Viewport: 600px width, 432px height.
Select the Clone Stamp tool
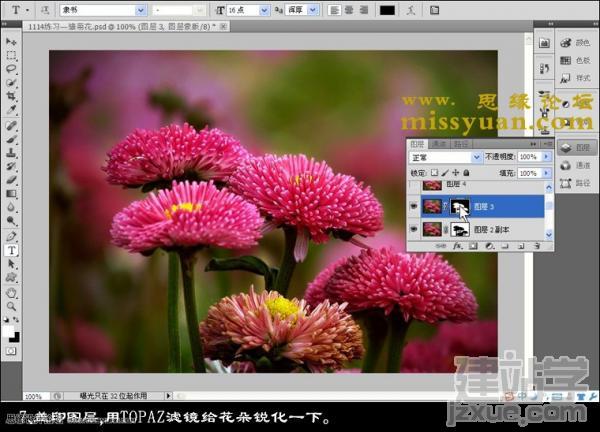11,153
